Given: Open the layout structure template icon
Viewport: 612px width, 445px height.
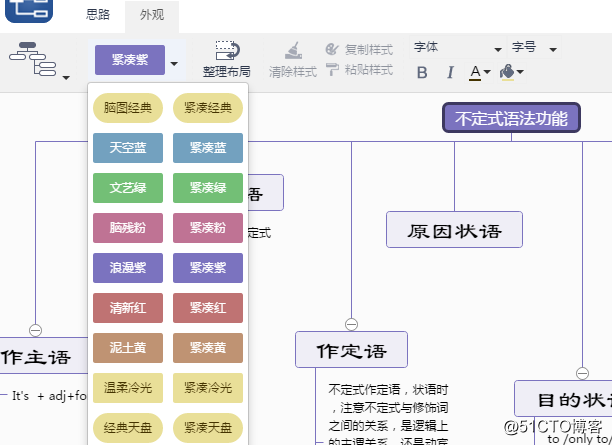Looking at the screenshot, I should pyautogui.click(x=33, y=59).
